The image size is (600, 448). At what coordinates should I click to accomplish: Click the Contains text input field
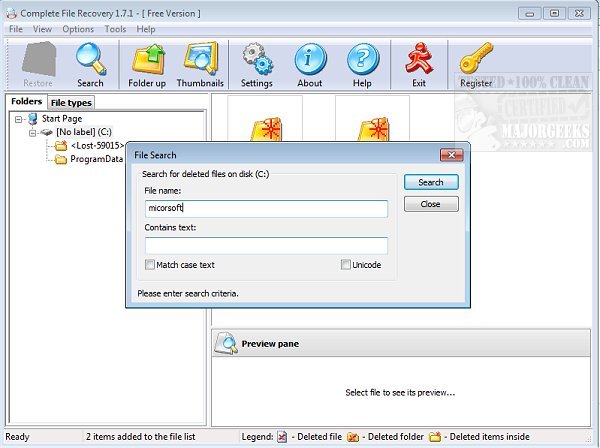(x=266, y=245)
